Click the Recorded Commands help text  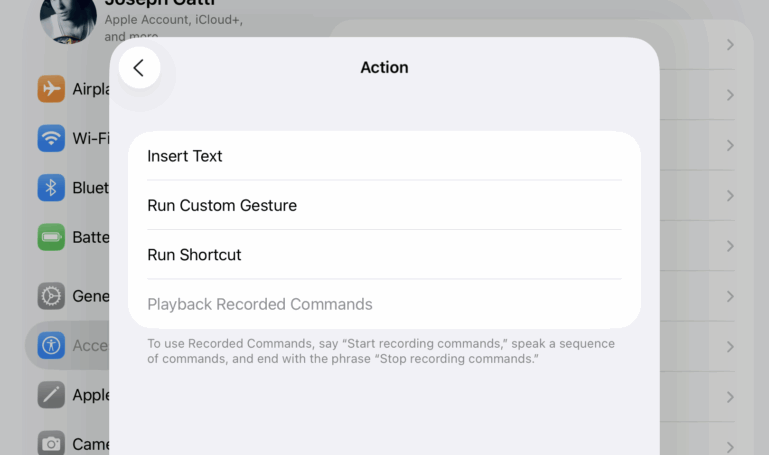381,351
